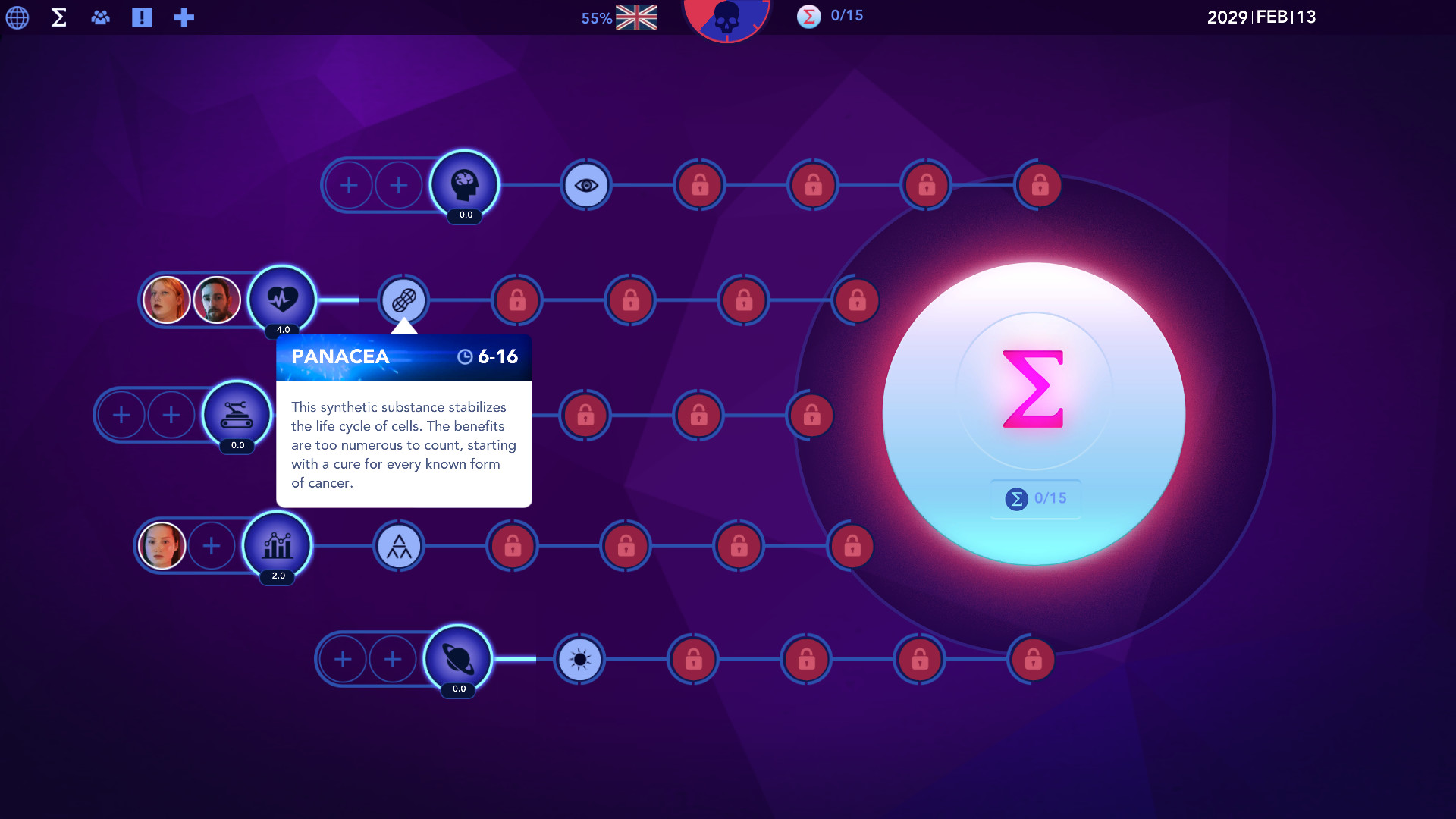Click the large central Sigma orb
1456x819 pixels.
(x=1034, y=413)
